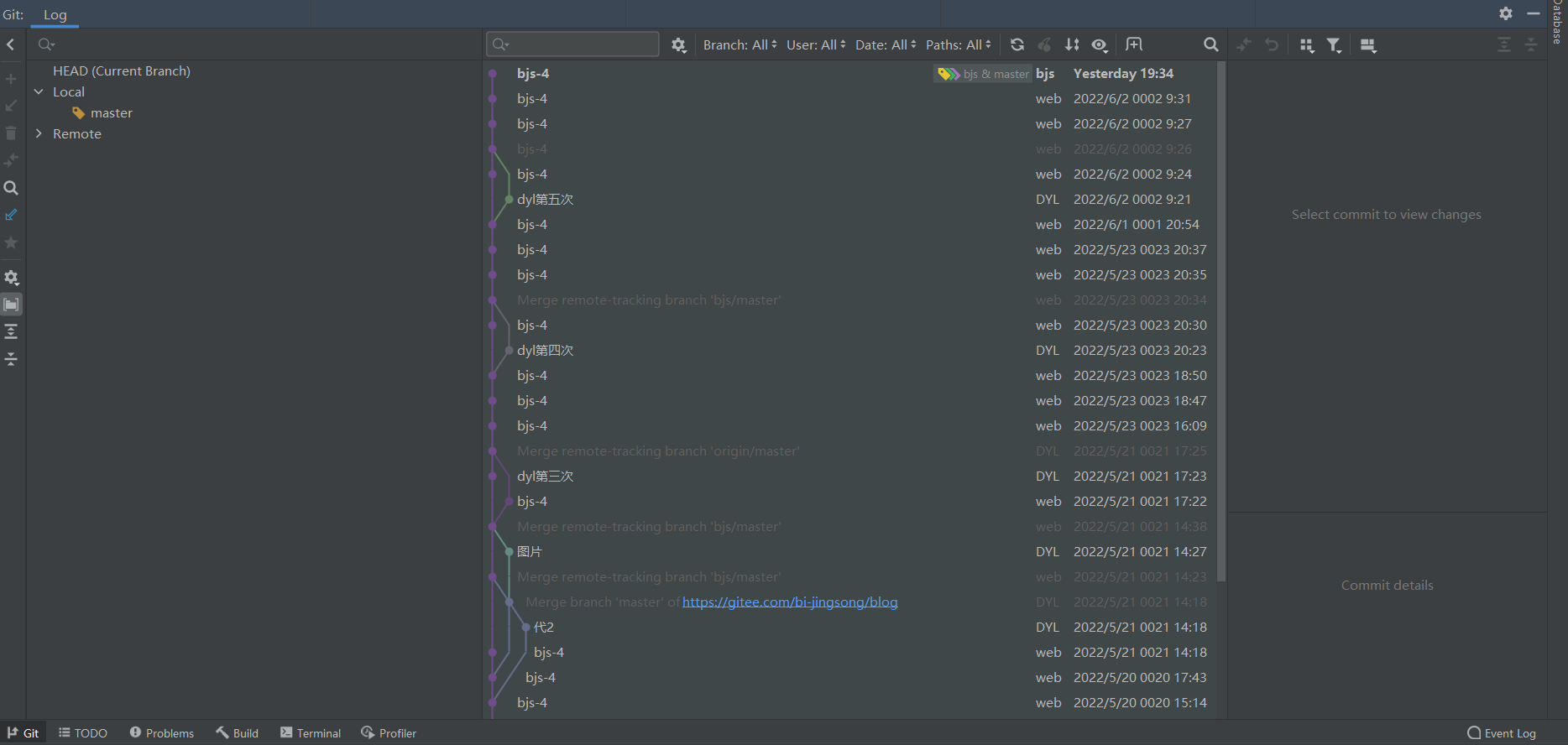Click the commit log search field
Screen dimensions: 1568x745
572,44
